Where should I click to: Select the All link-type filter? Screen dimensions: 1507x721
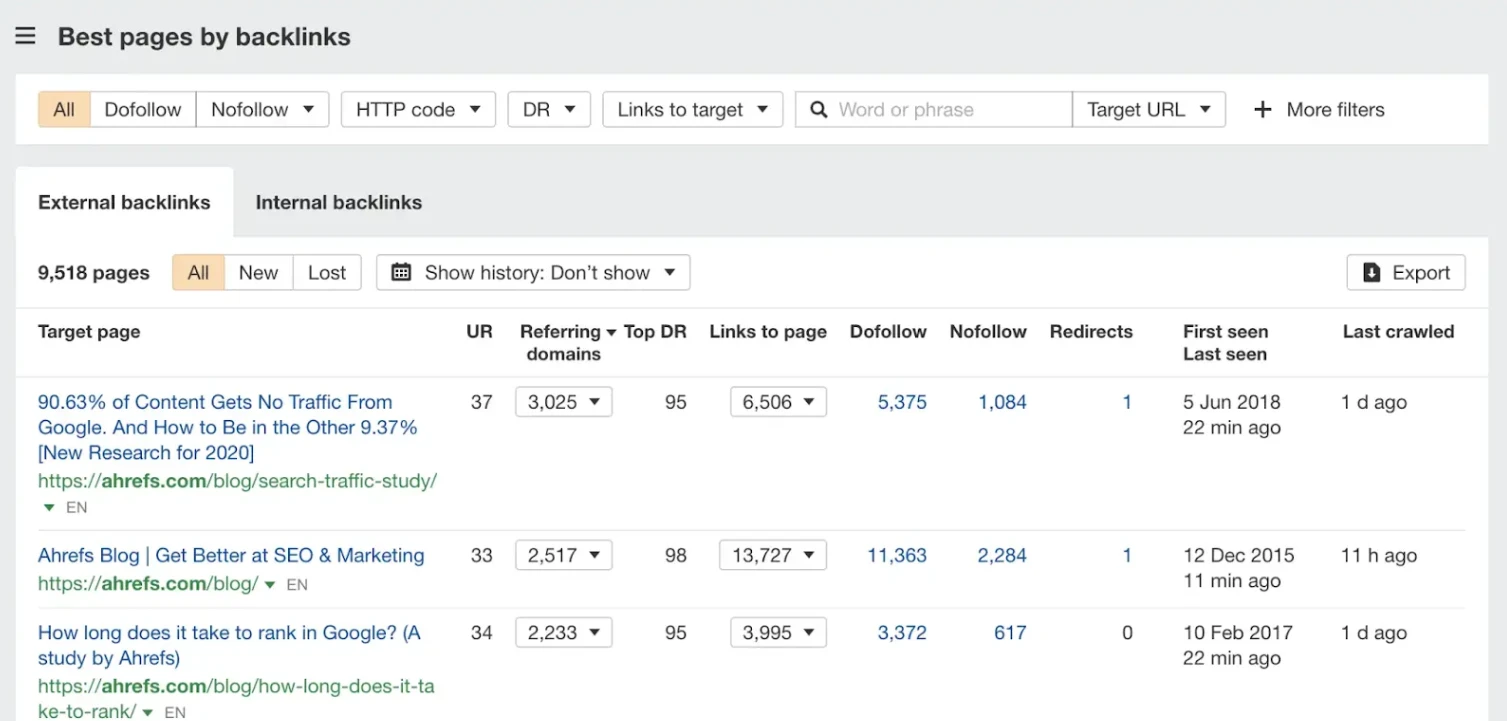(x=64, y=110)
